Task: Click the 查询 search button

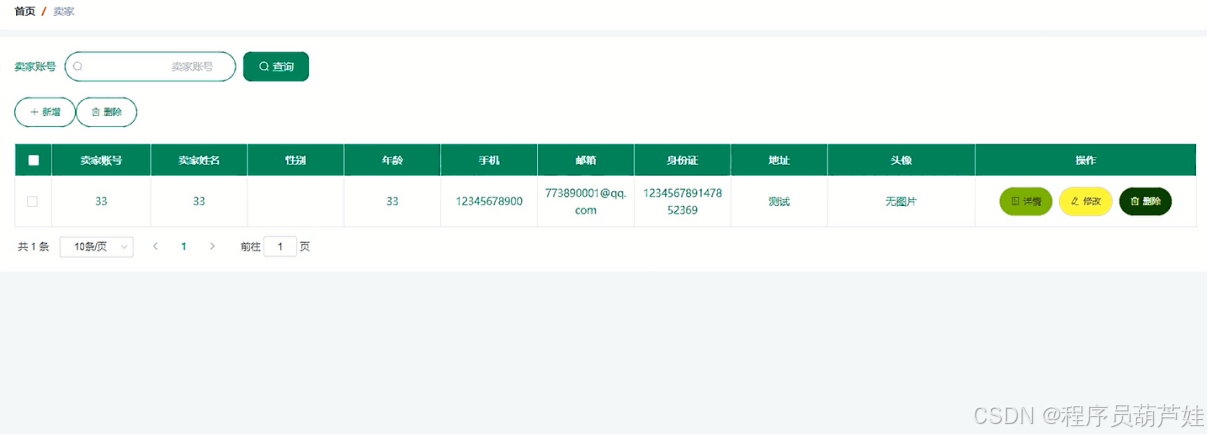Action: (276, 66)
